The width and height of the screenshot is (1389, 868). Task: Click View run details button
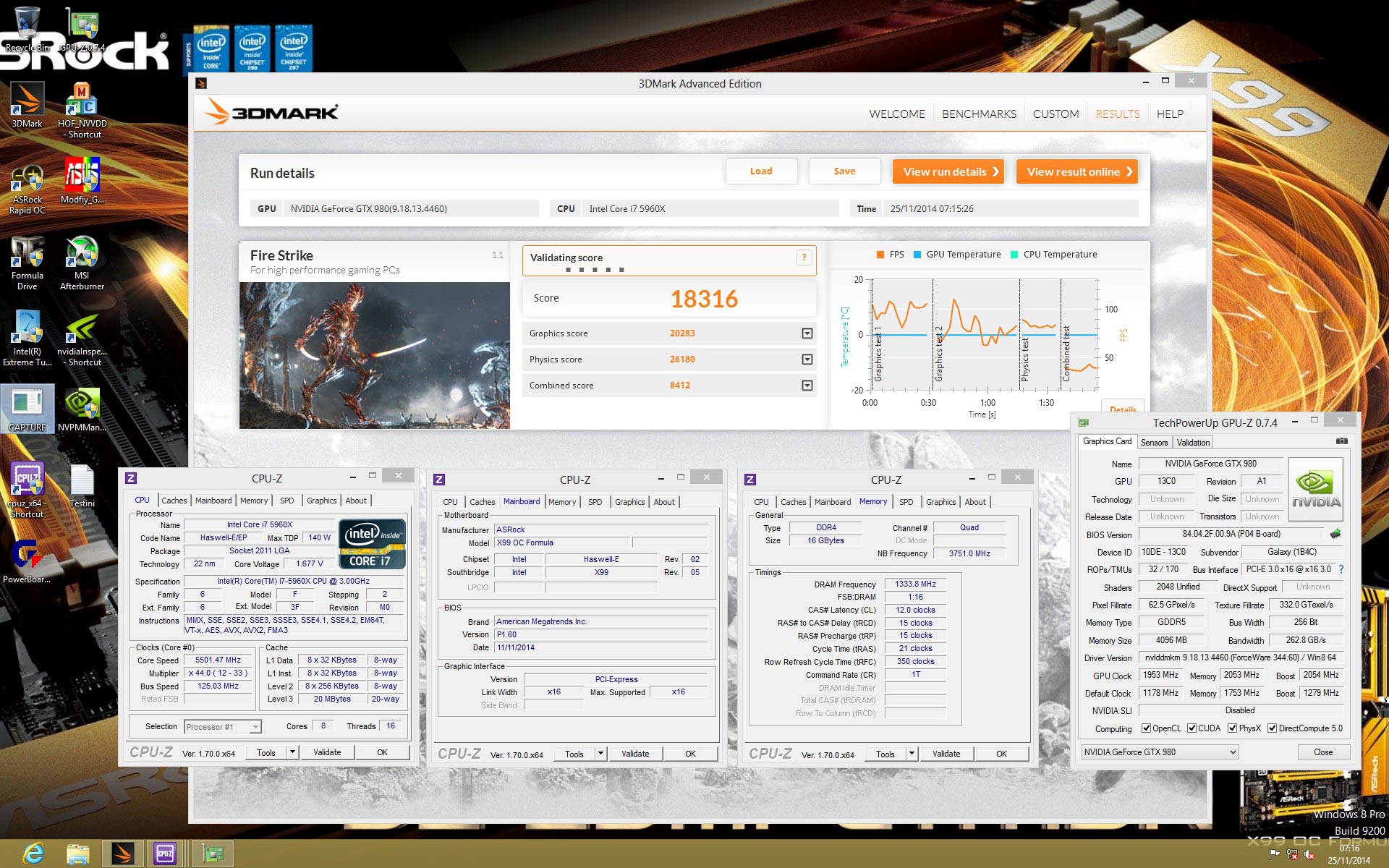pos(948,171)
